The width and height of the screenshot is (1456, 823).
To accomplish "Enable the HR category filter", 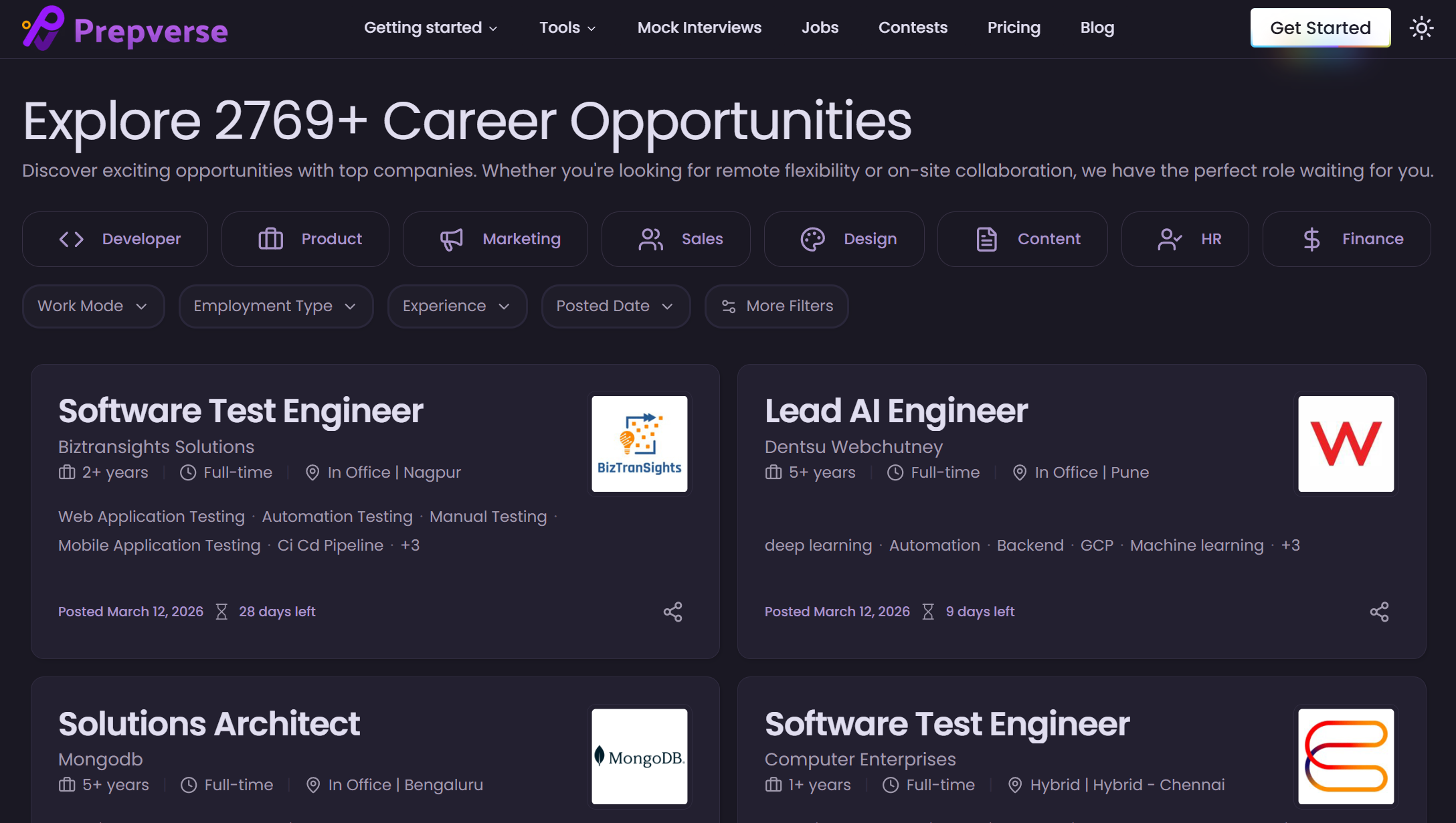I will 1185,239.
